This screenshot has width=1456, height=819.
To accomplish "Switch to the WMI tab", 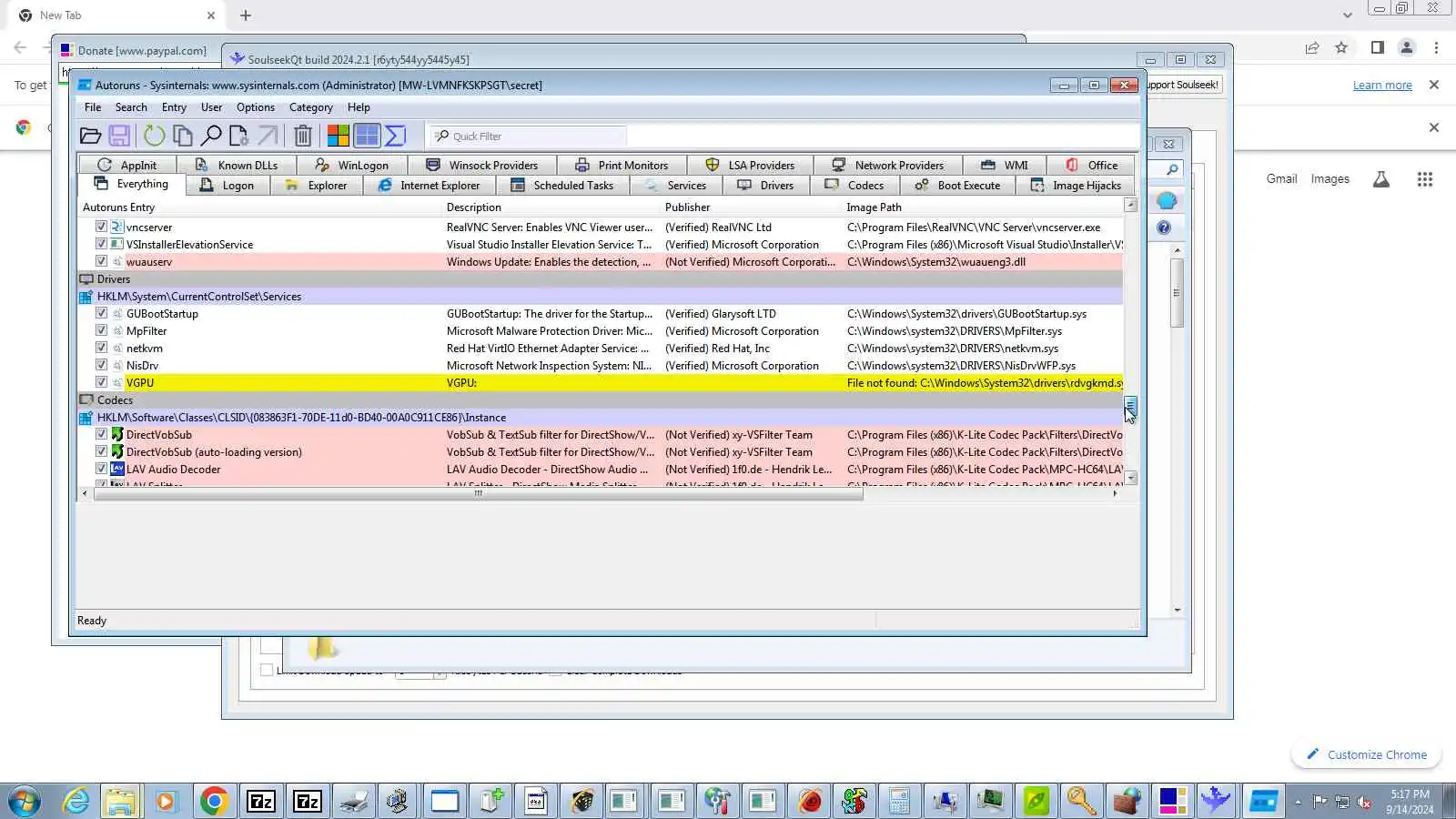I will 1005,165.
